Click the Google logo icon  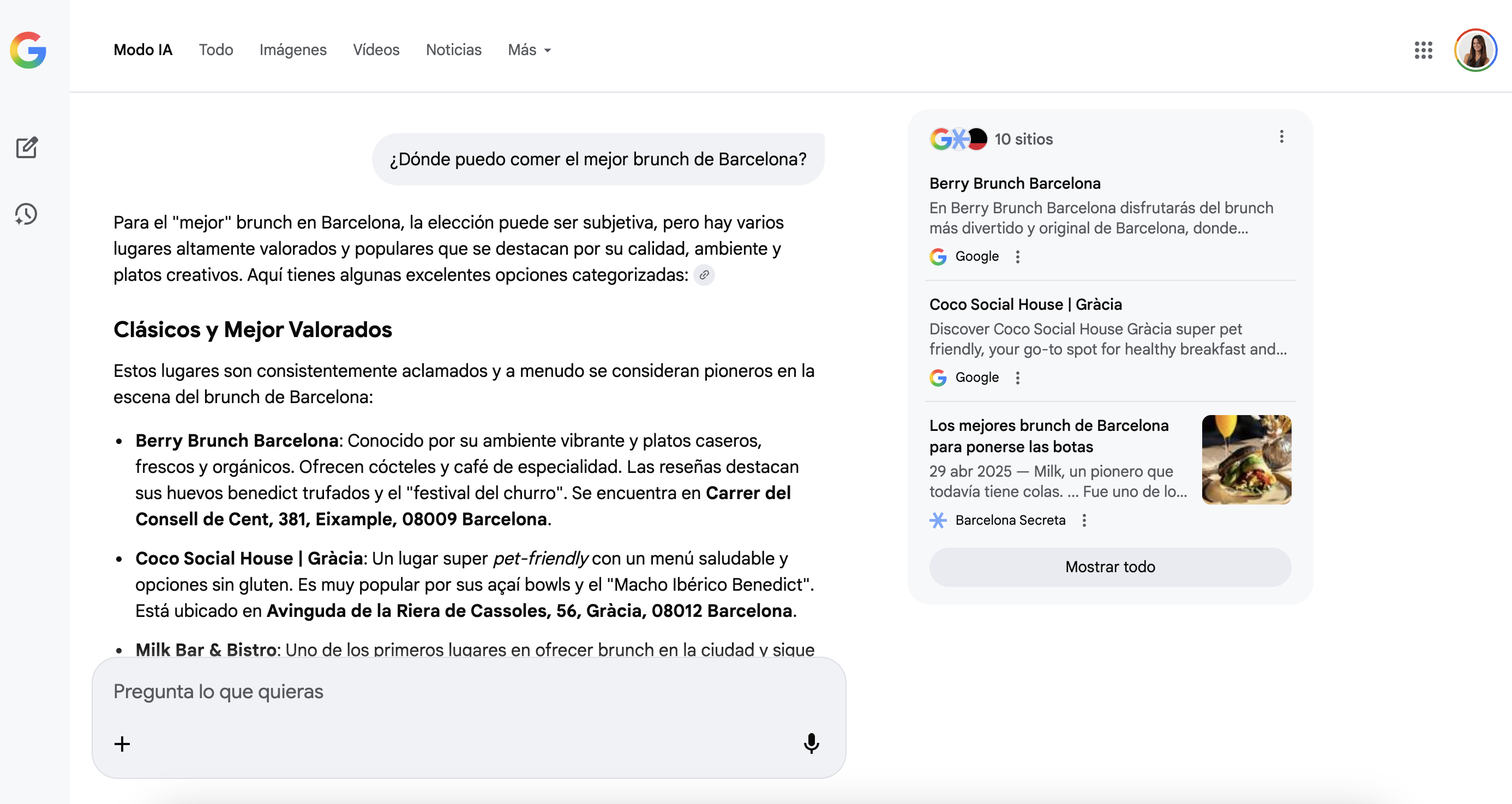(x=28, y=50)
